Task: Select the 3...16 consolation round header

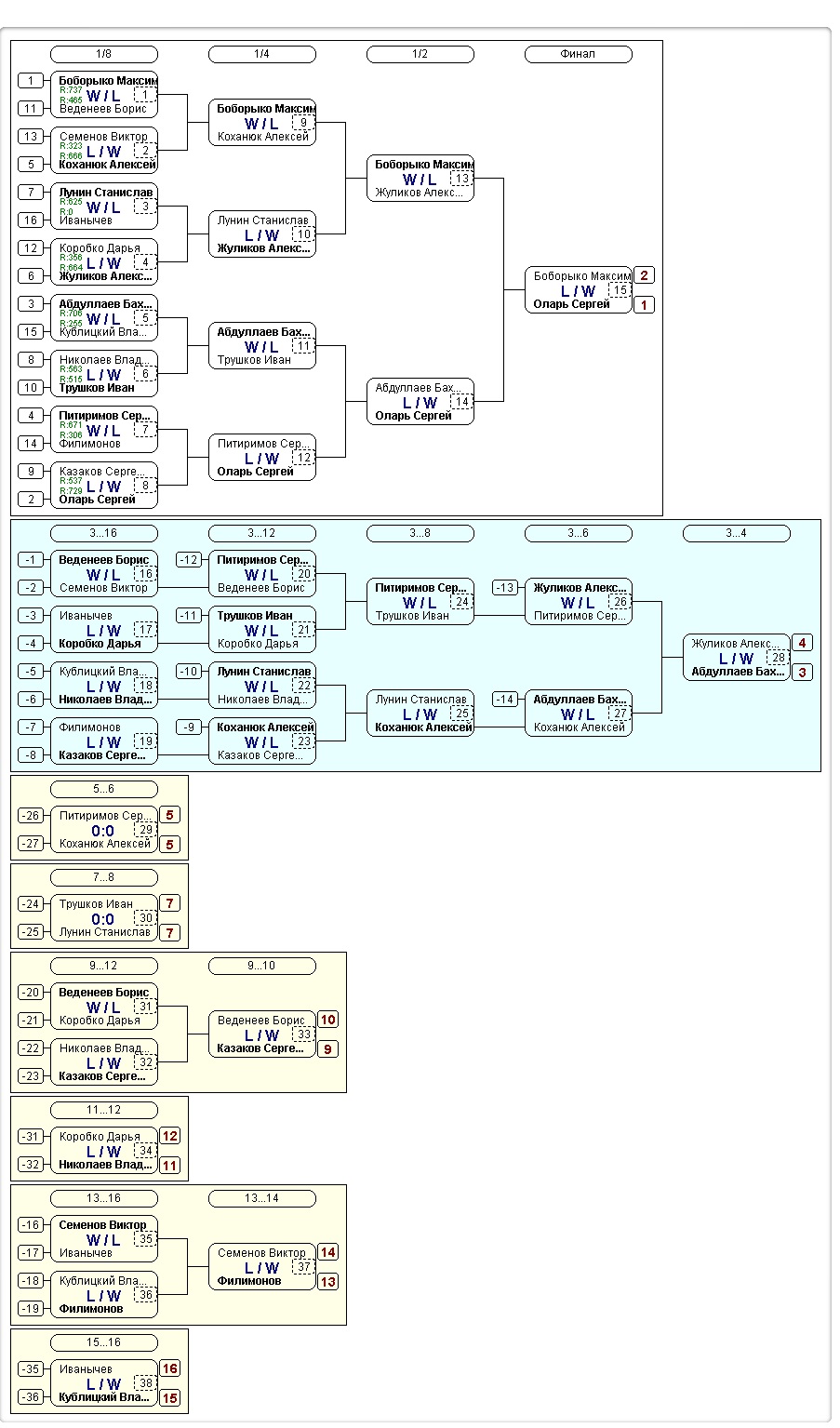Action: [x=103, y=533]
